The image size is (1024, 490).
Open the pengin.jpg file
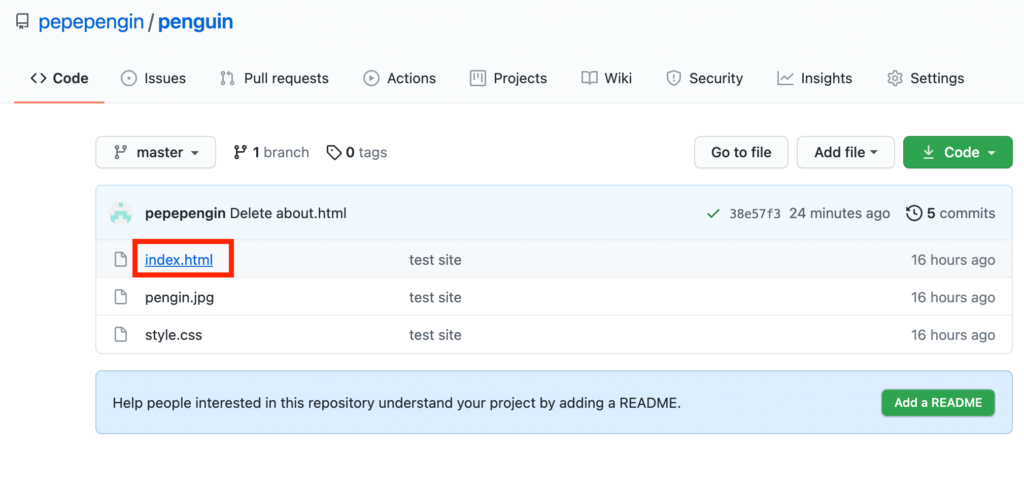(x=180, y=298)
